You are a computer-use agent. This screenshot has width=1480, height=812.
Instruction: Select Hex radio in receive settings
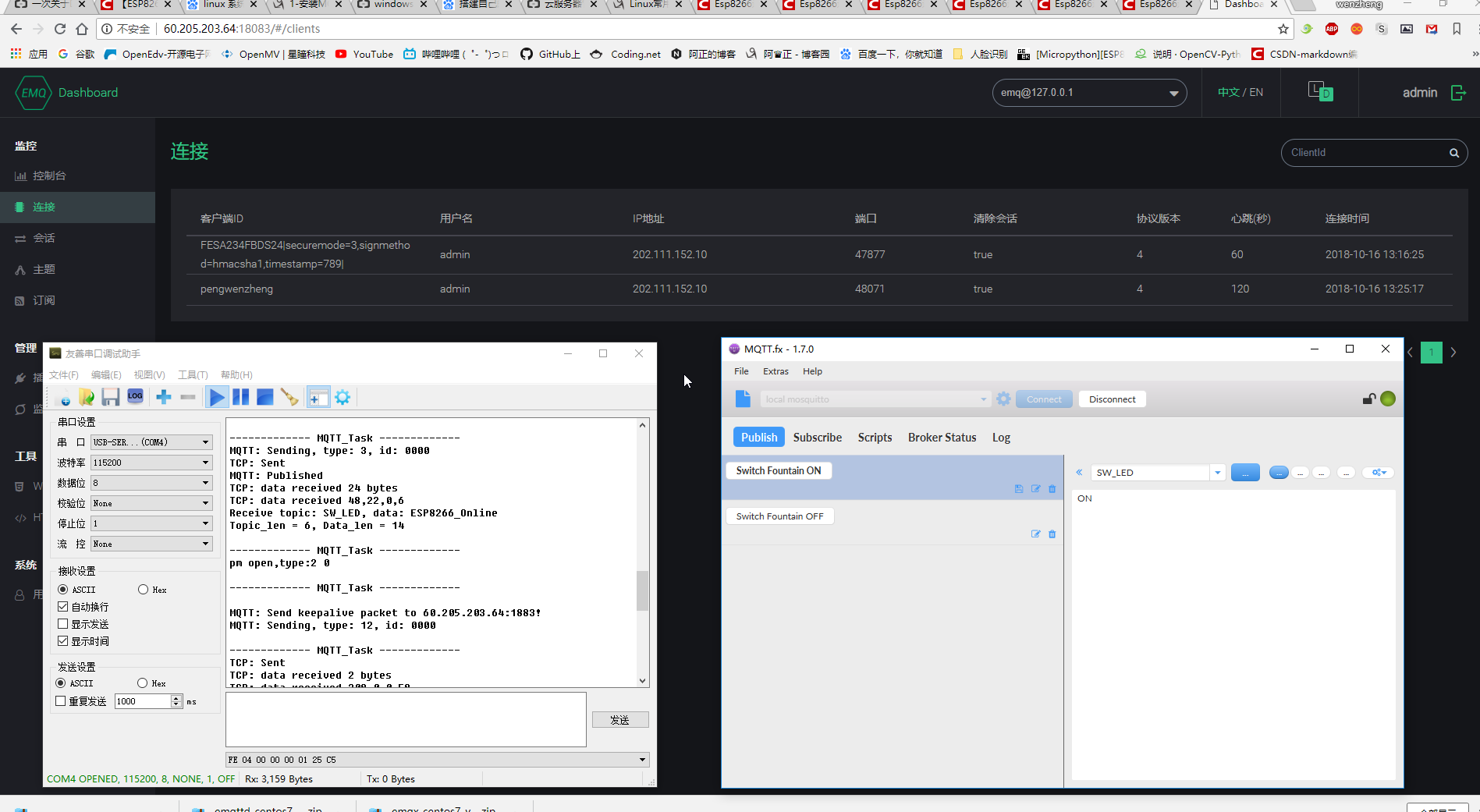click(x=143, y=590)
